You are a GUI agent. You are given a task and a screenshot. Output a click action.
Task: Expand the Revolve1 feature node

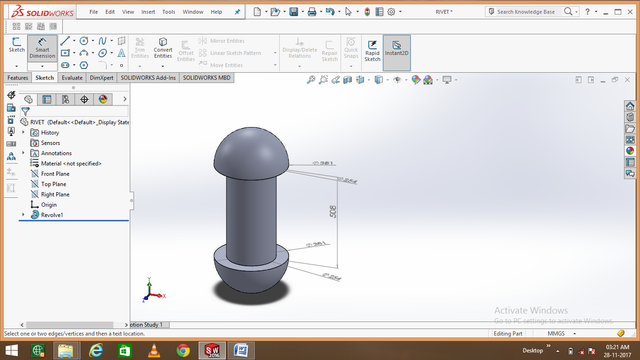[x=23, y=214]
